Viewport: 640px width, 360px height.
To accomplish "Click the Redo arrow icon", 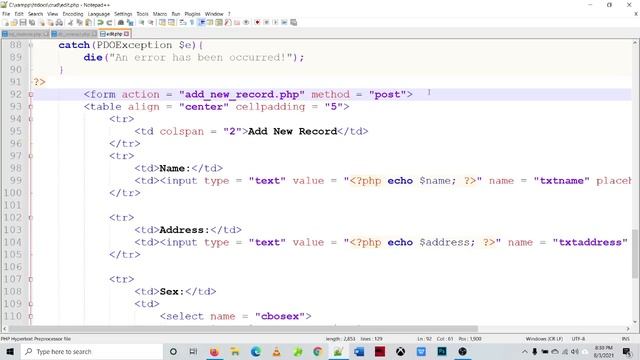I will 109,22.
